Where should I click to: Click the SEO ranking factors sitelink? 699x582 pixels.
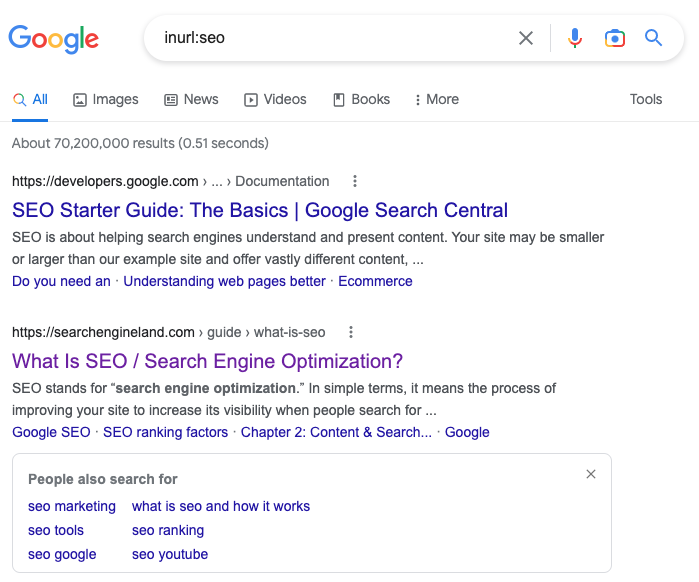tap(165, 432)
